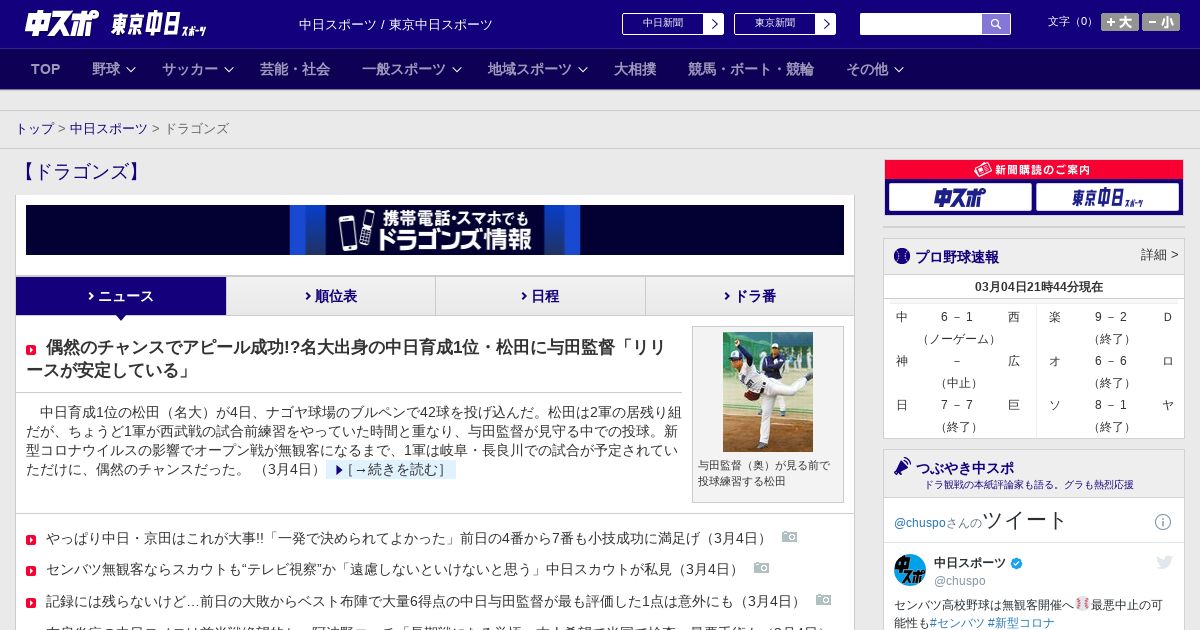
Task: Click the search magnifier button
Action: (996, 24)
